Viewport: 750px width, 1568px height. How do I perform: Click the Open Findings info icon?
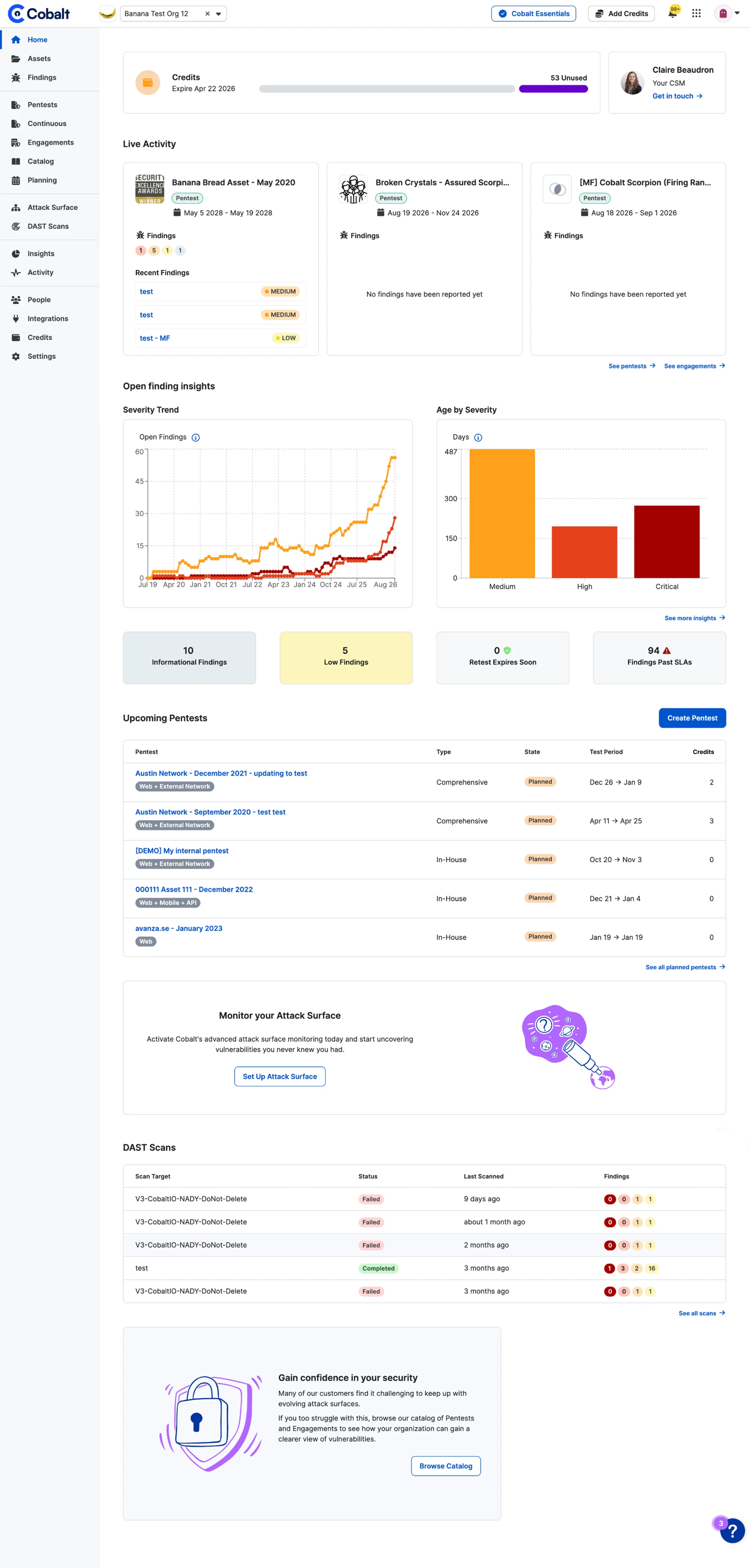click(196, 438)
